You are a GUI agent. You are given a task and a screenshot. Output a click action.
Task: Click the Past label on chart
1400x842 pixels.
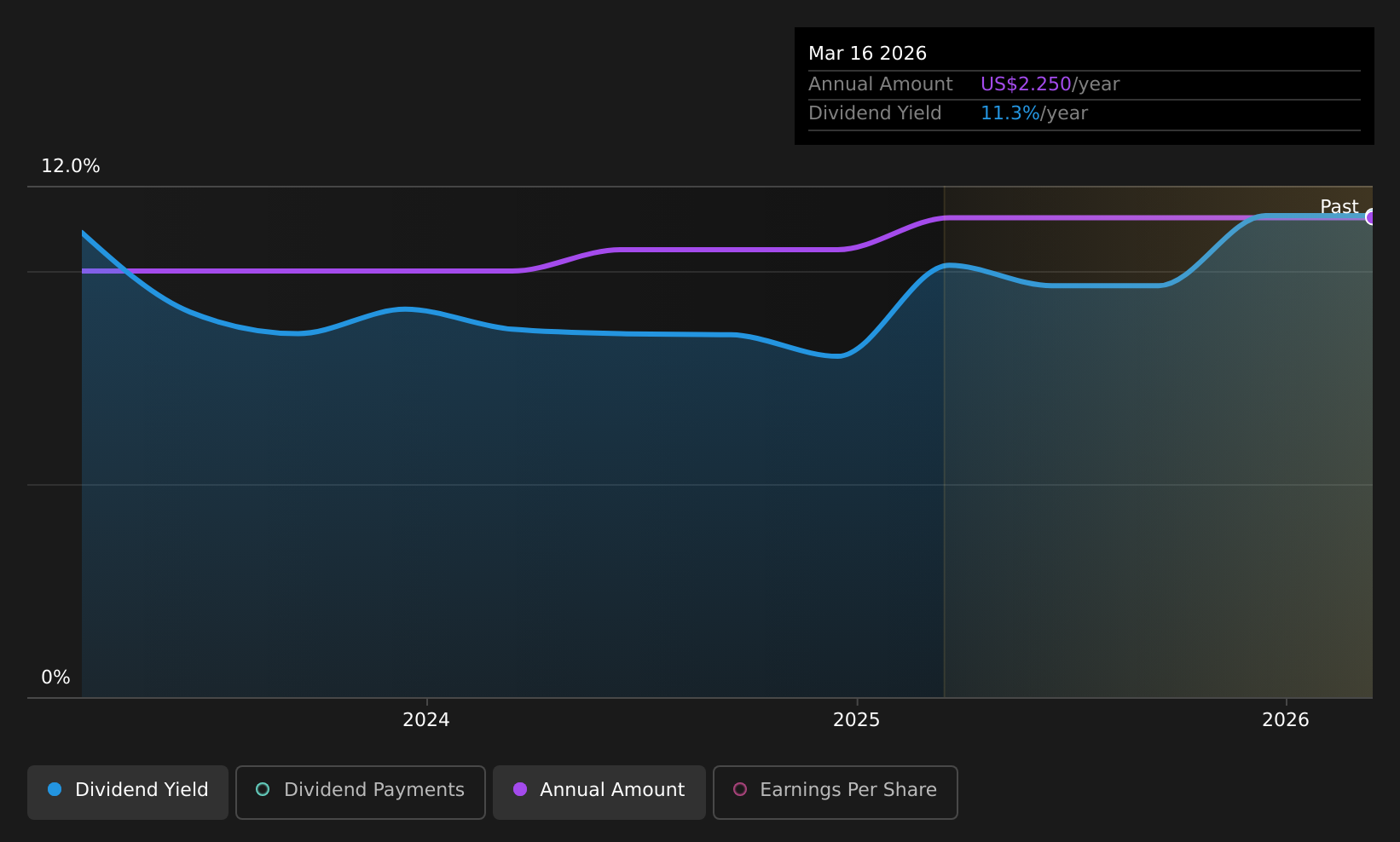tap(1339, 207)
